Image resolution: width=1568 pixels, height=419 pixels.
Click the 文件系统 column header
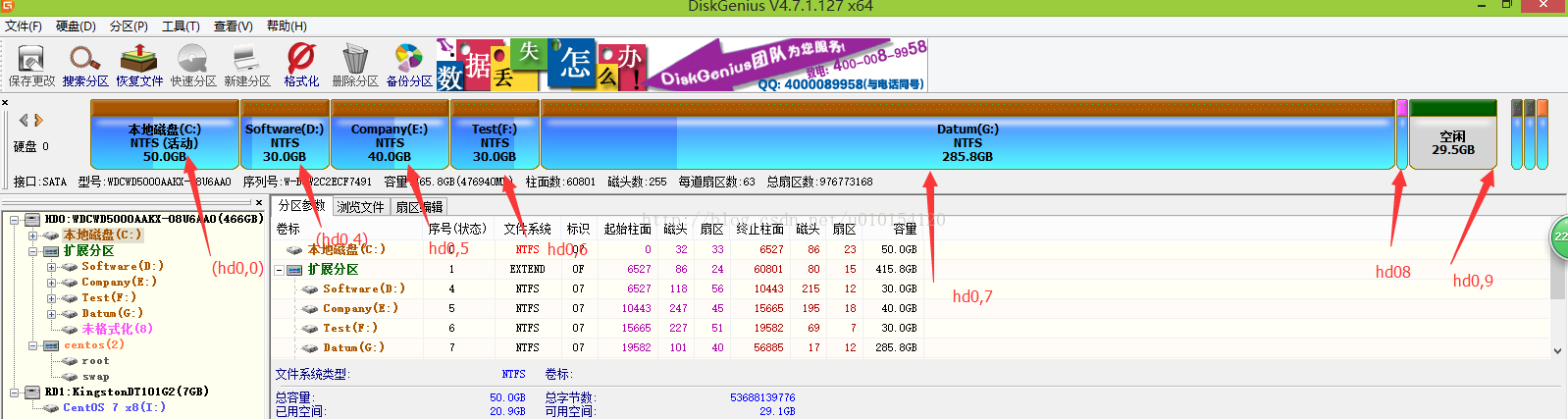point(527,229)
